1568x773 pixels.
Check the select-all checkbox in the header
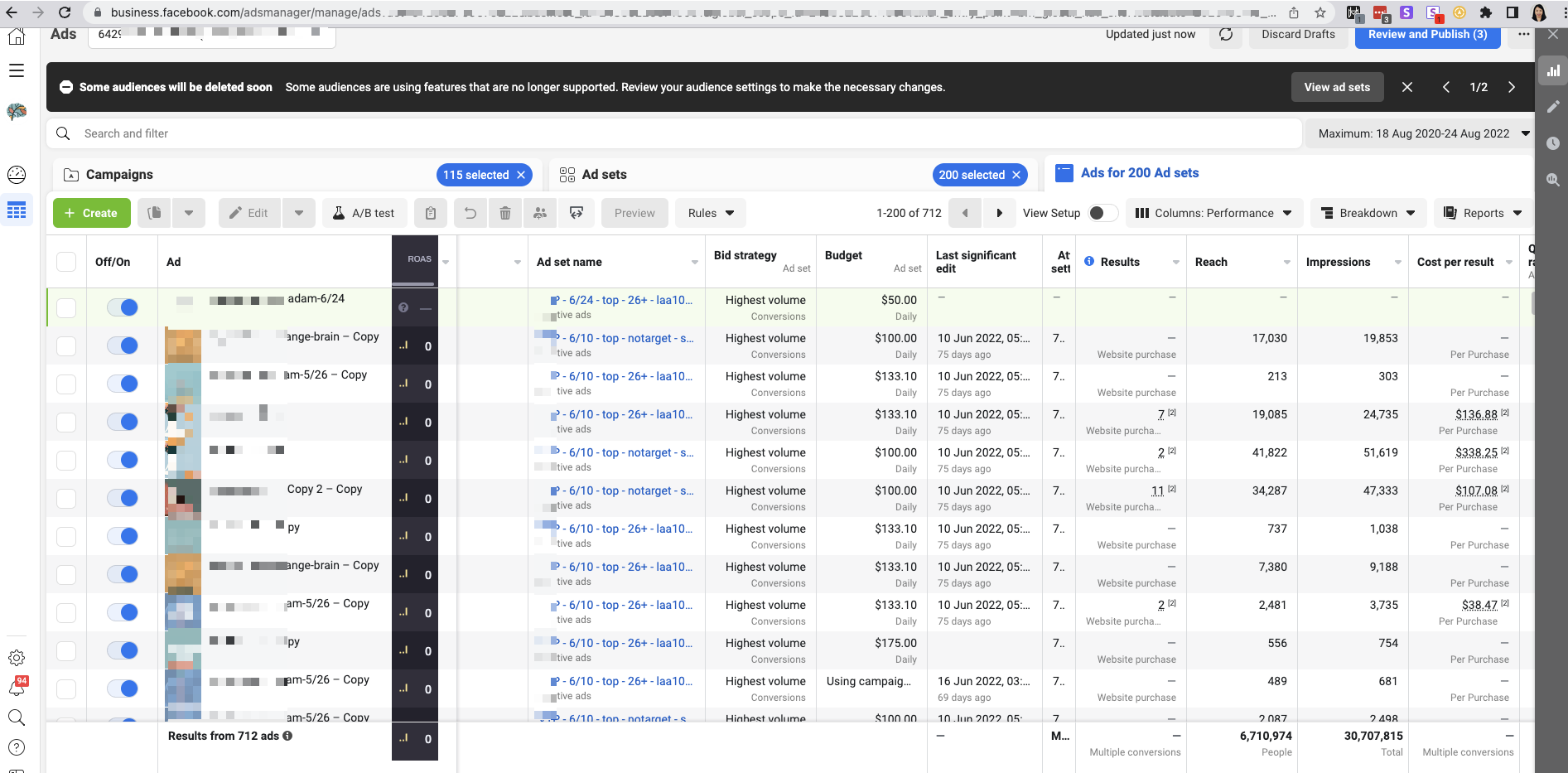(66, 262)
